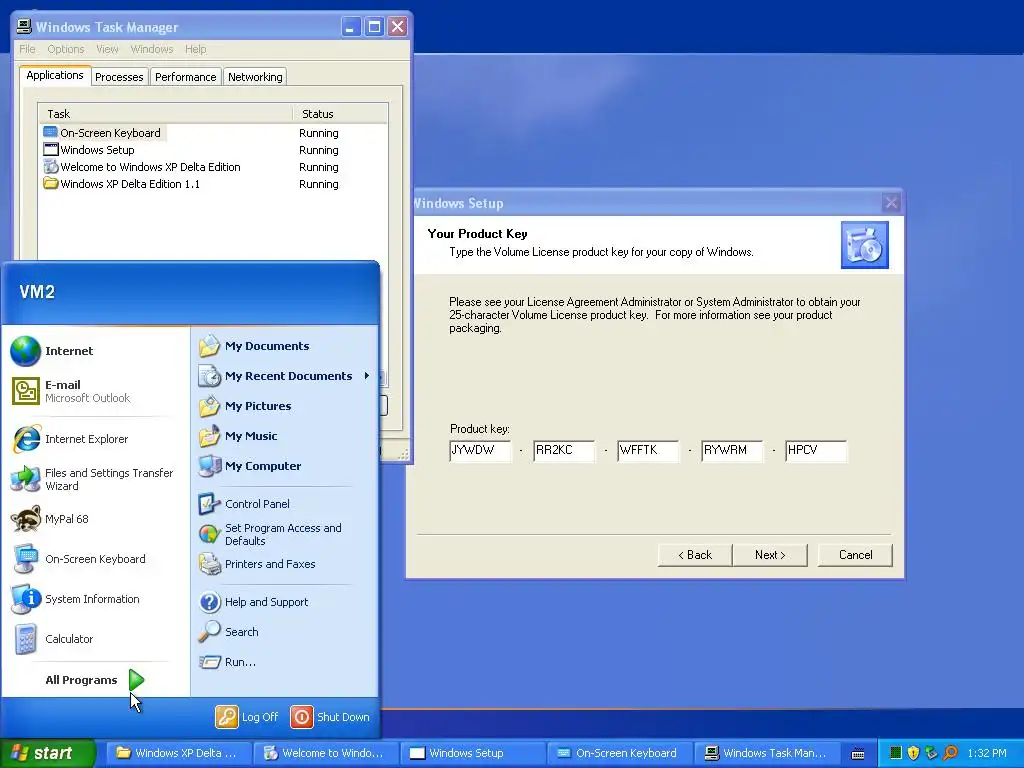Expand My Recent Documents submenu

[x=284, y=376]
